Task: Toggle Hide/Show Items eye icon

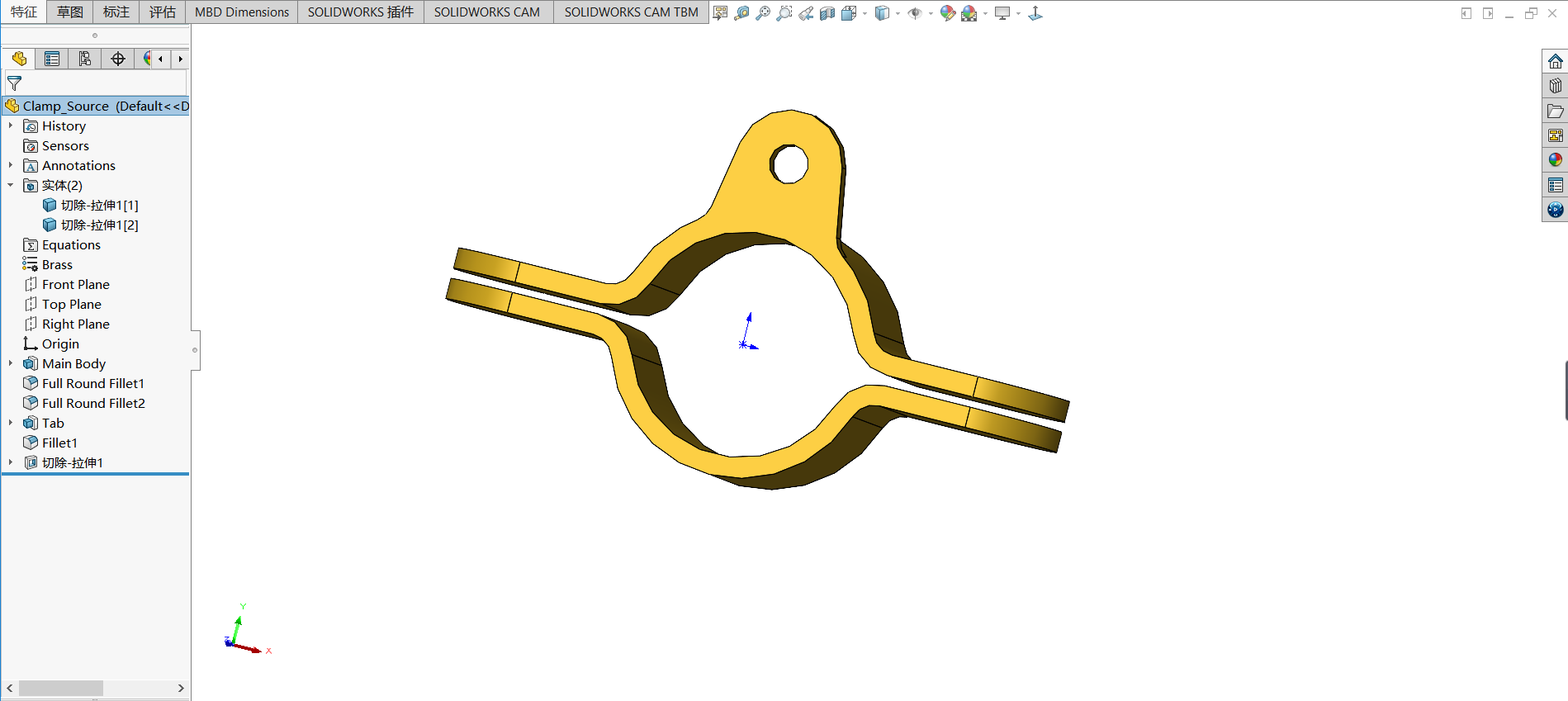Action: point(915,13)
